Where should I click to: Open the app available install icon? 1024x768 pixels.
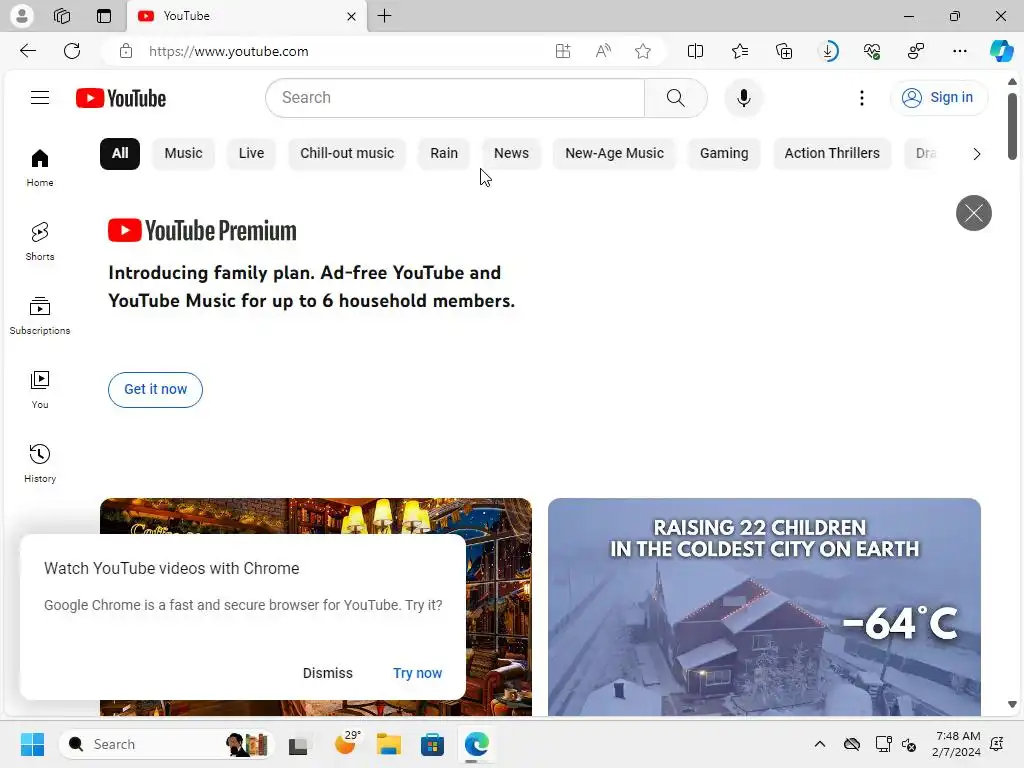click(563, 51)
